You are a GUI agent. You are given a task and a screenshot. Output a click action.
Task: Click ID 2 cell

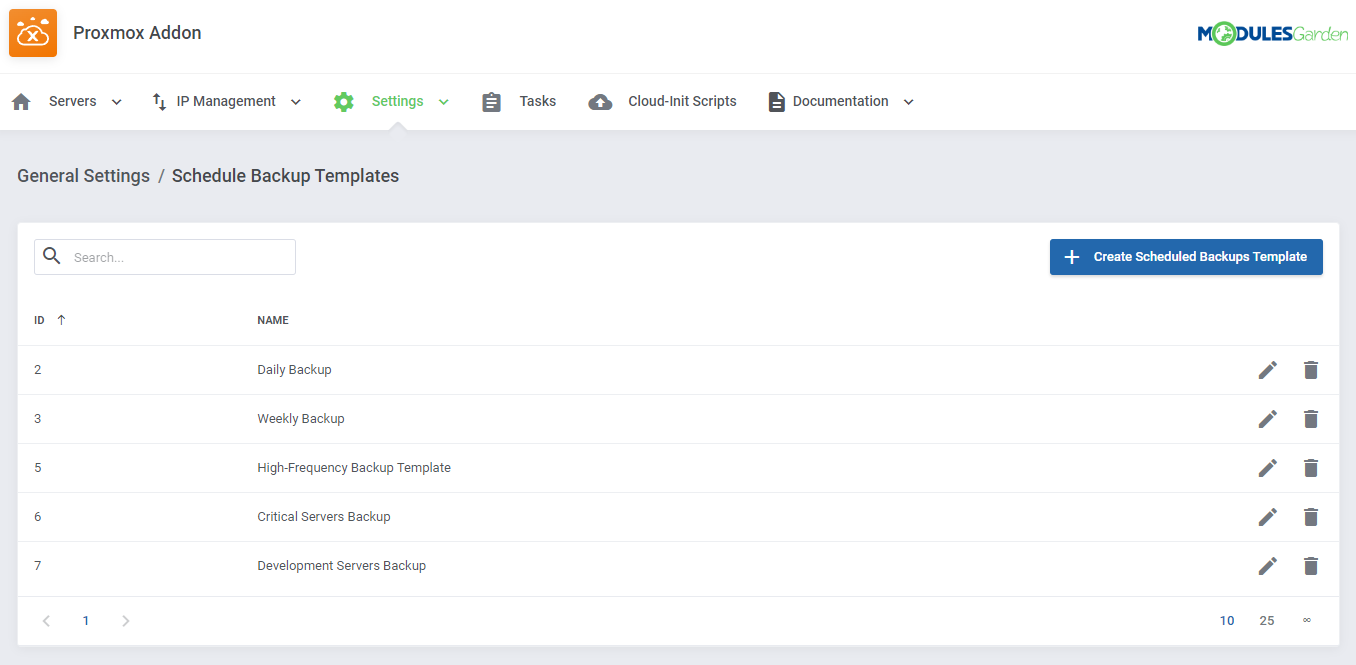38,370
